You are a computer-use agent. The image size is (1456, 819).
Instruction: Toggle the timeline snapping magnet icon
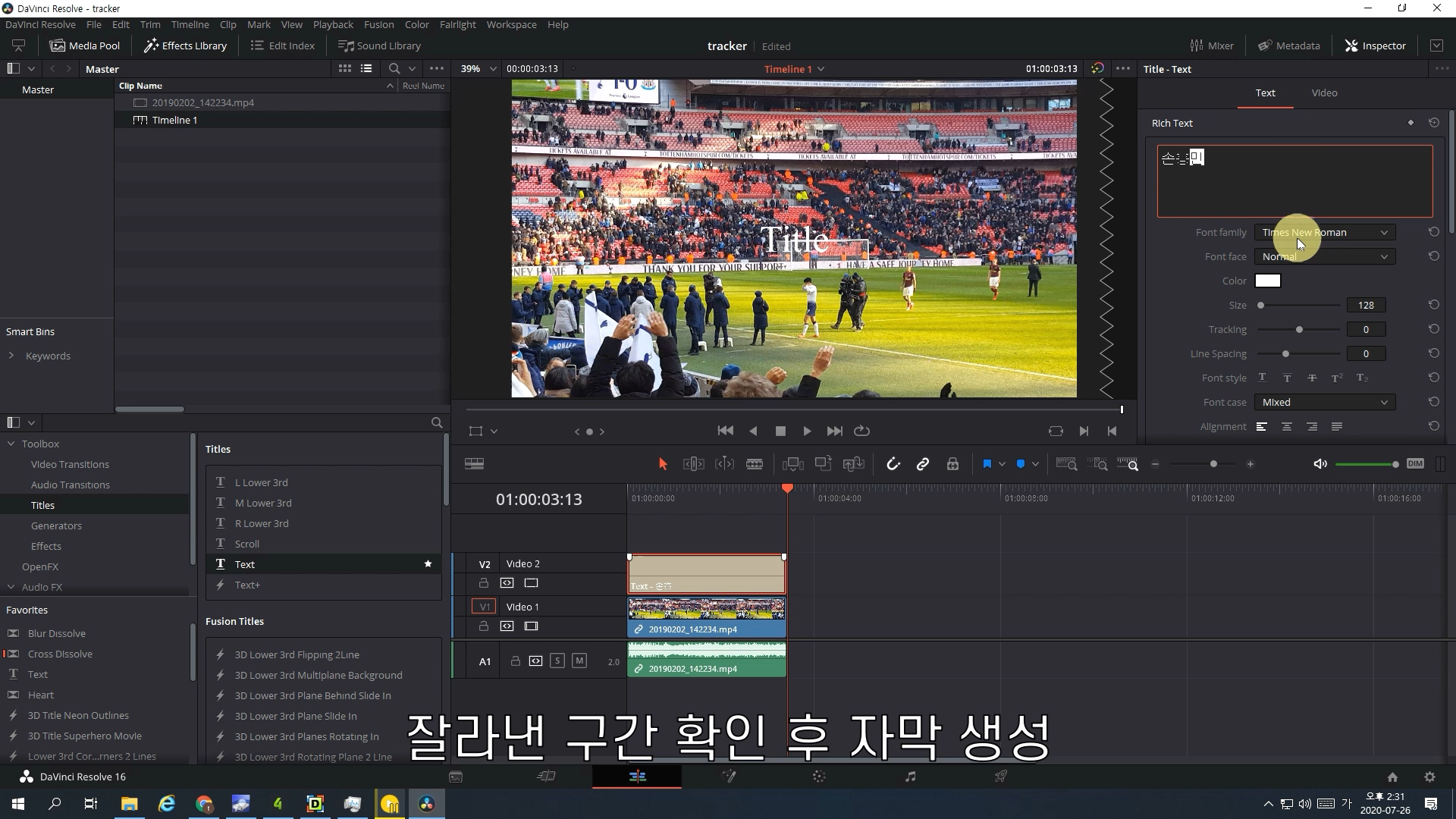(x=893, y=464)
